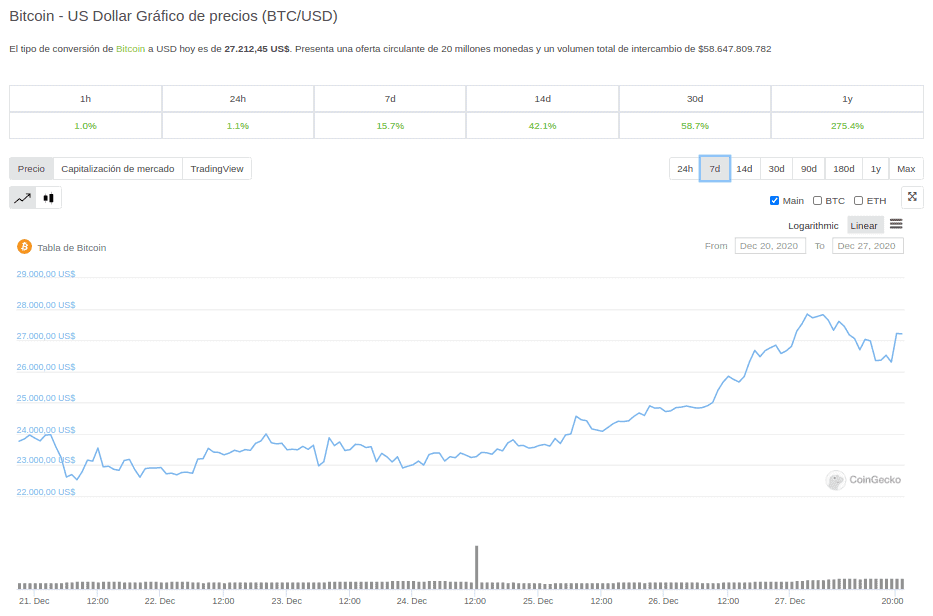Open the Precio tab
933x616 pixels.
click(x=31, y=168)
